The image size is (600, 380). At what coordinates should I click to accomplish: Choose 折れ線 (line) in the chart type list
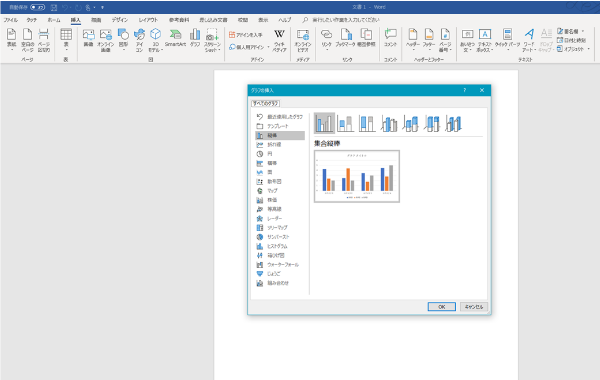tap(280, 145)
